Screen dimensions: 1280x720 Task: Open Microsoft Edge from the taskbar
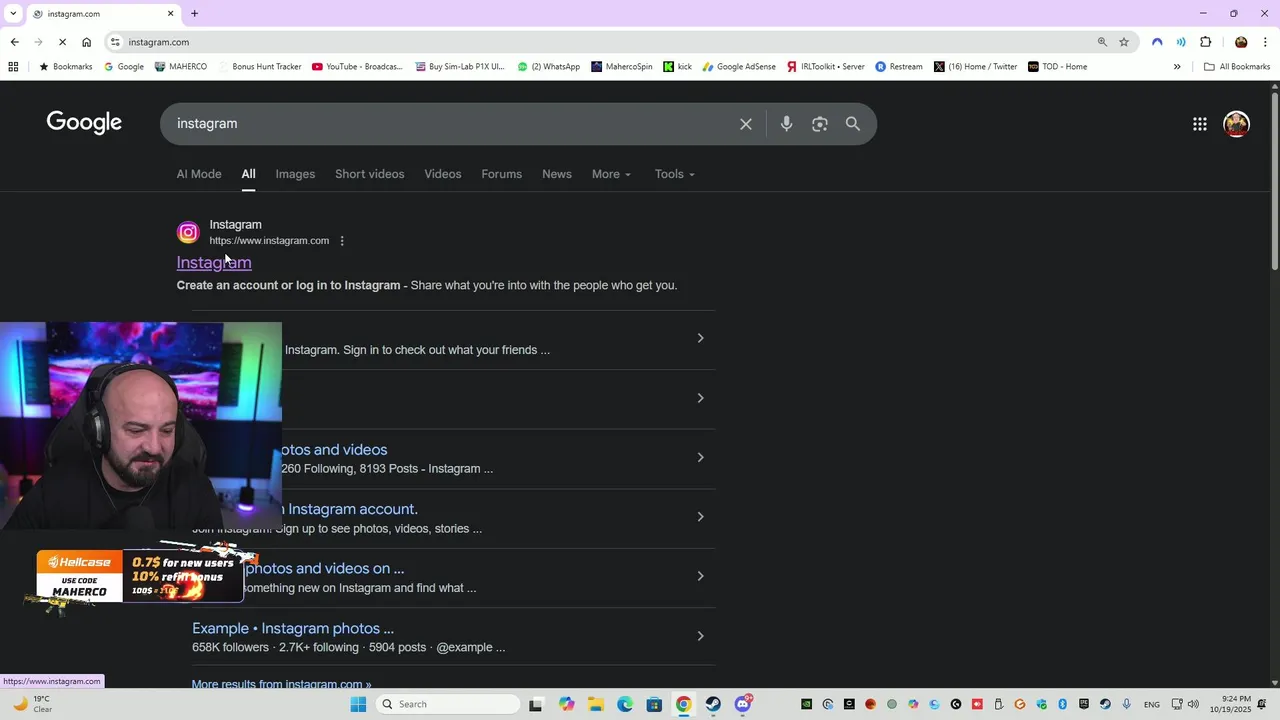(625, 704)
